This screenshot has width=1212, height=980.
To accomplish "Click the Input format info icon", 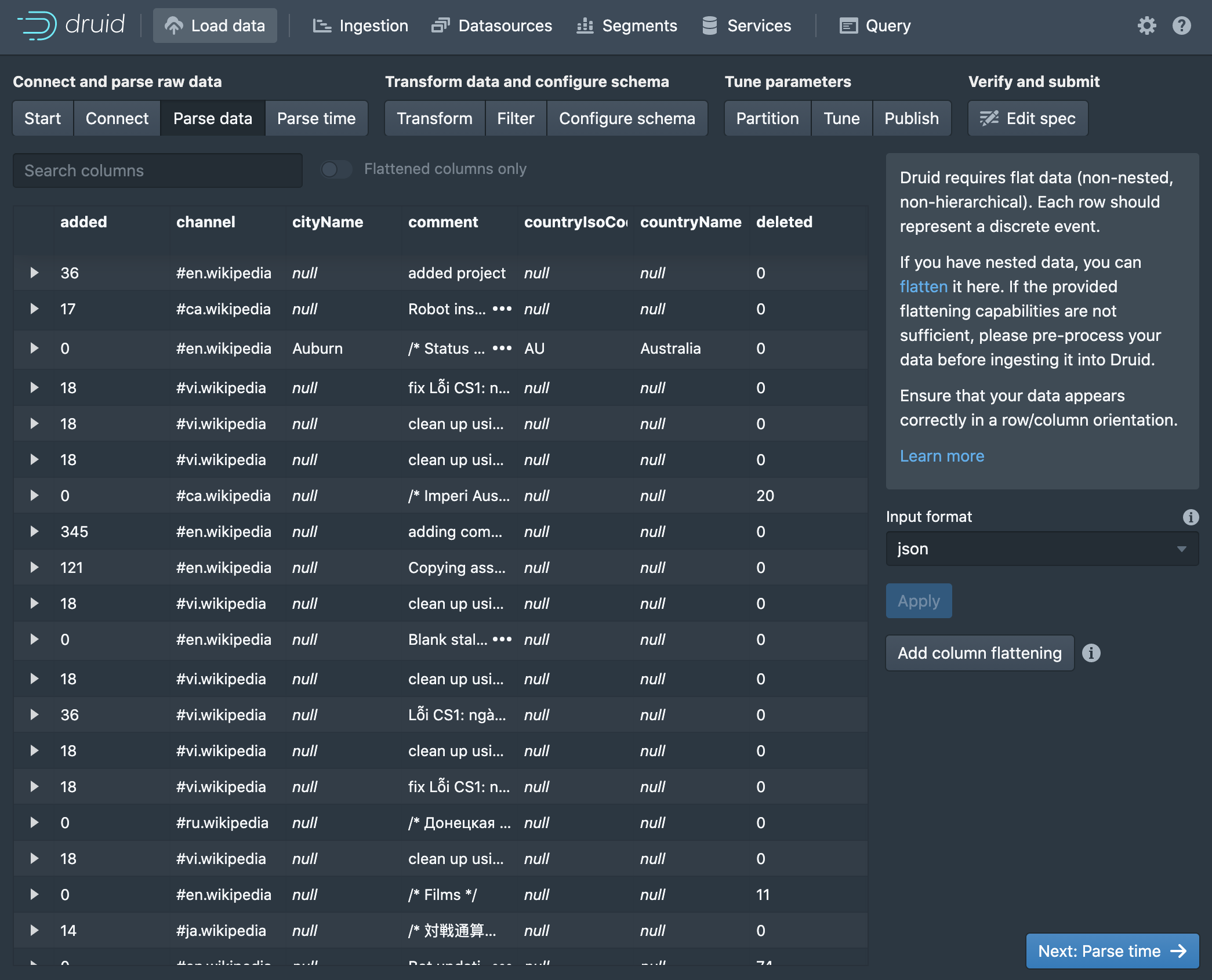I will click(1191, 517).
